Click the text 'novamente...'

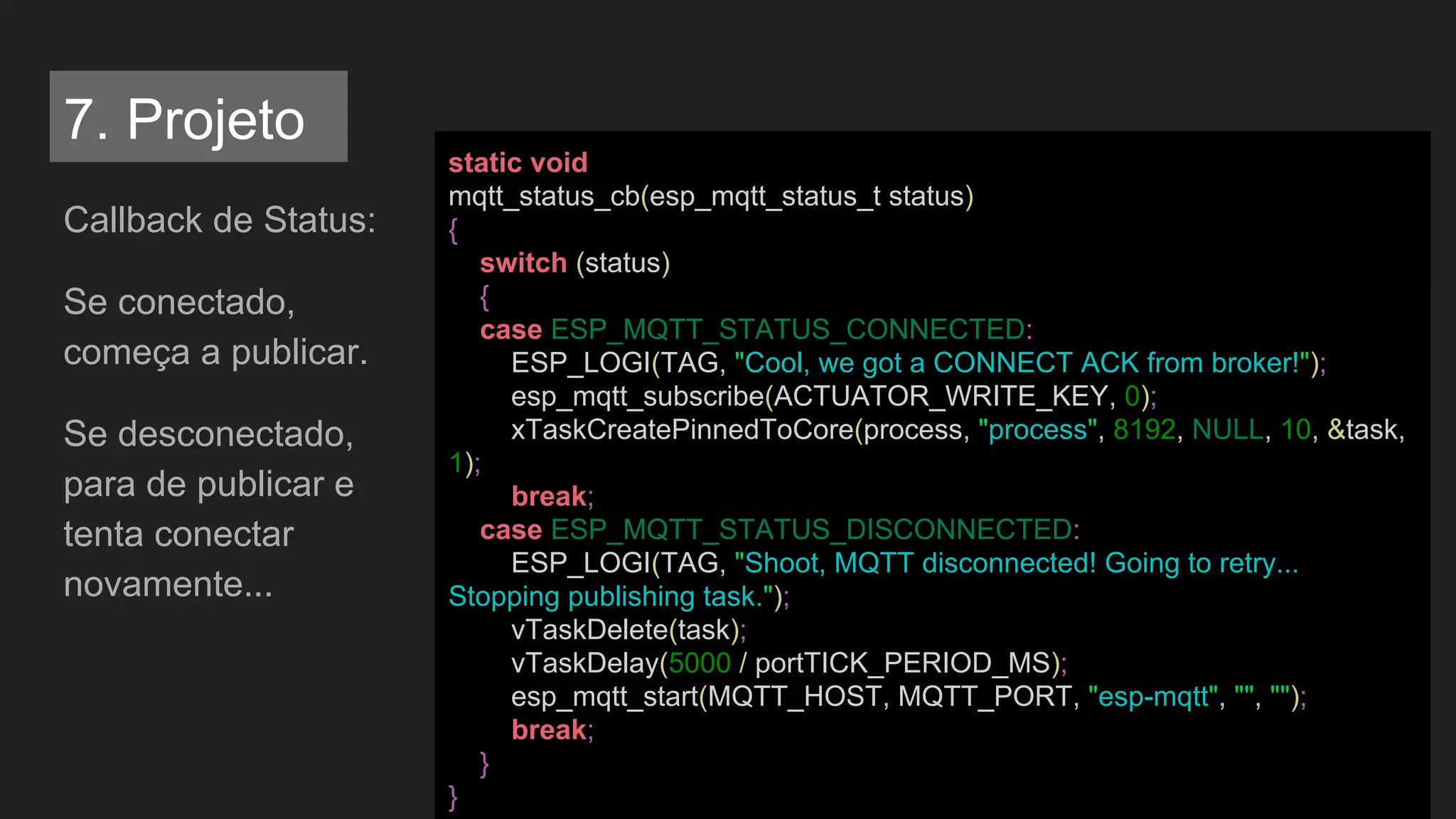168,584
